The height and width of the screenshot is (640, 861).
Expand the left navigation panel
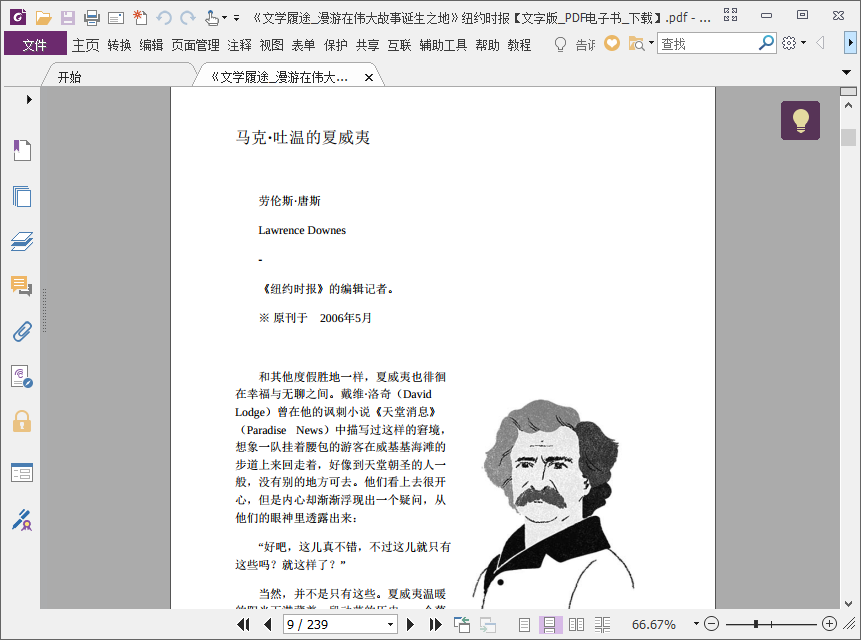29,99
